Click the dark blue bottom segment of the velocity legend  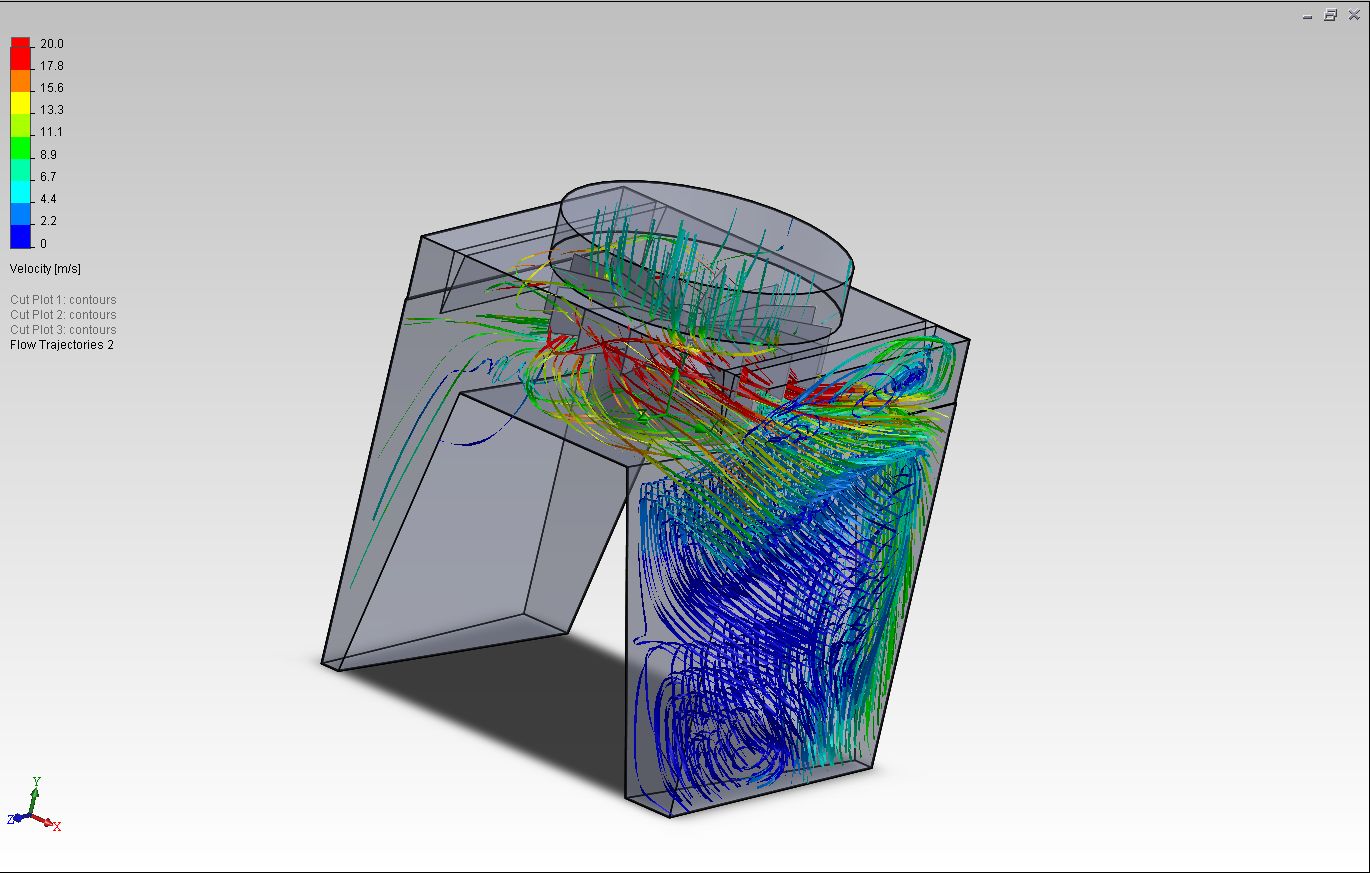20,237
